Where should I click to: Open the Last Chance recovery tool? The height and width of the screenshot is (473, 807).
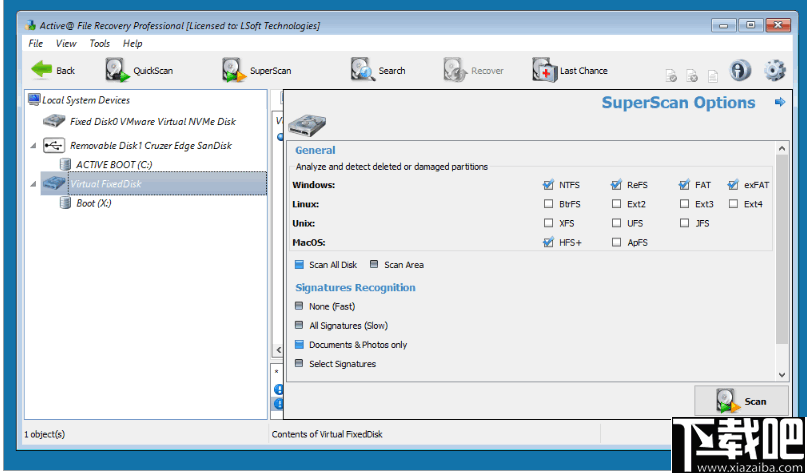[x=570, y=70]
